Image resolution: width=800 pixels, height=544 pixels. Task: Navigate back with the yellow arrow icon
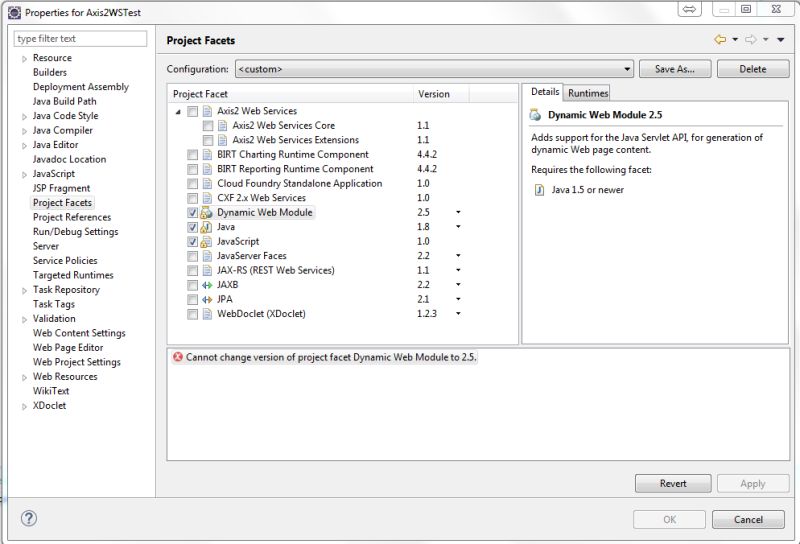pyautogui.click(x=720, y=39)
